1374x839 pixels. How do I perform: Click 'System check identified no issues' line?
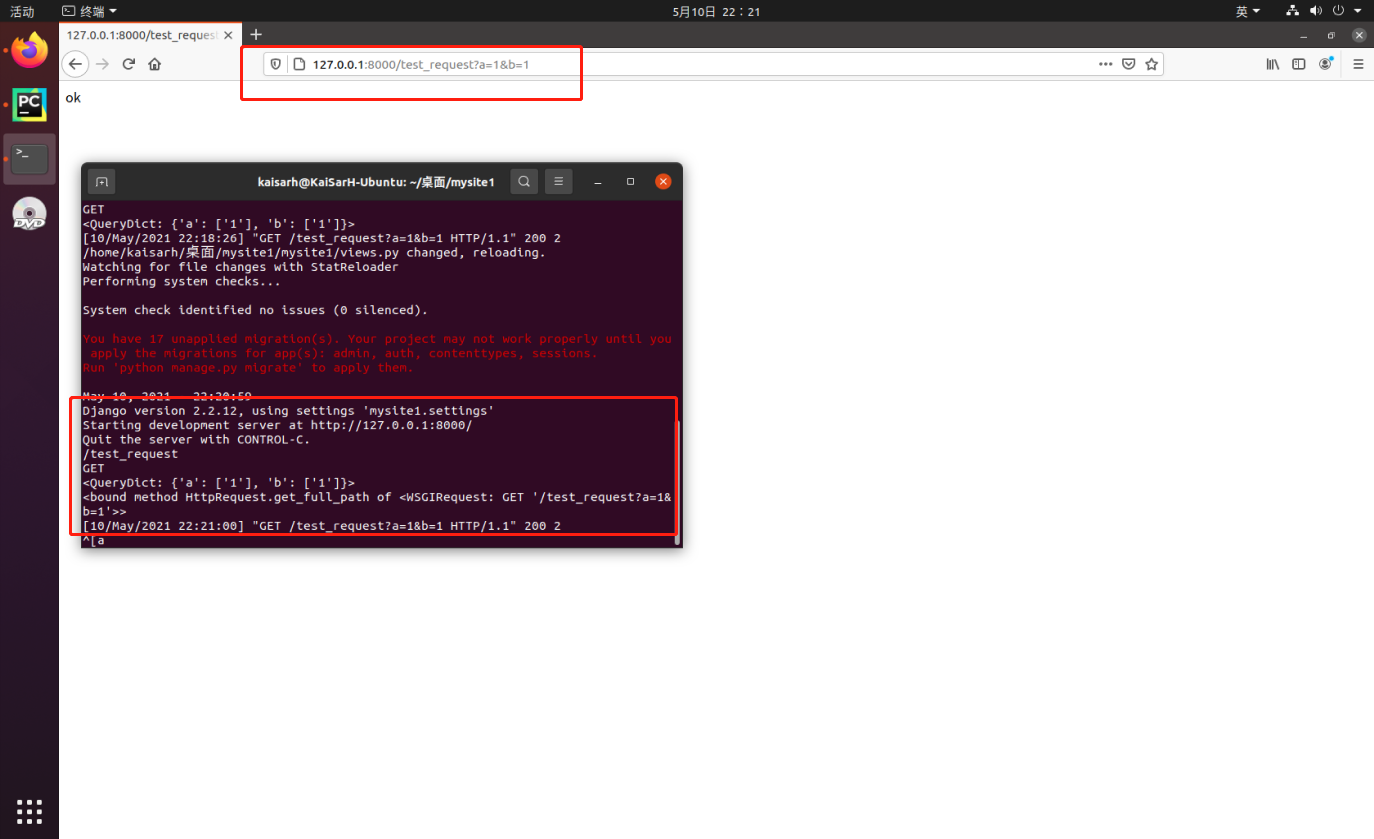[255, 310]
